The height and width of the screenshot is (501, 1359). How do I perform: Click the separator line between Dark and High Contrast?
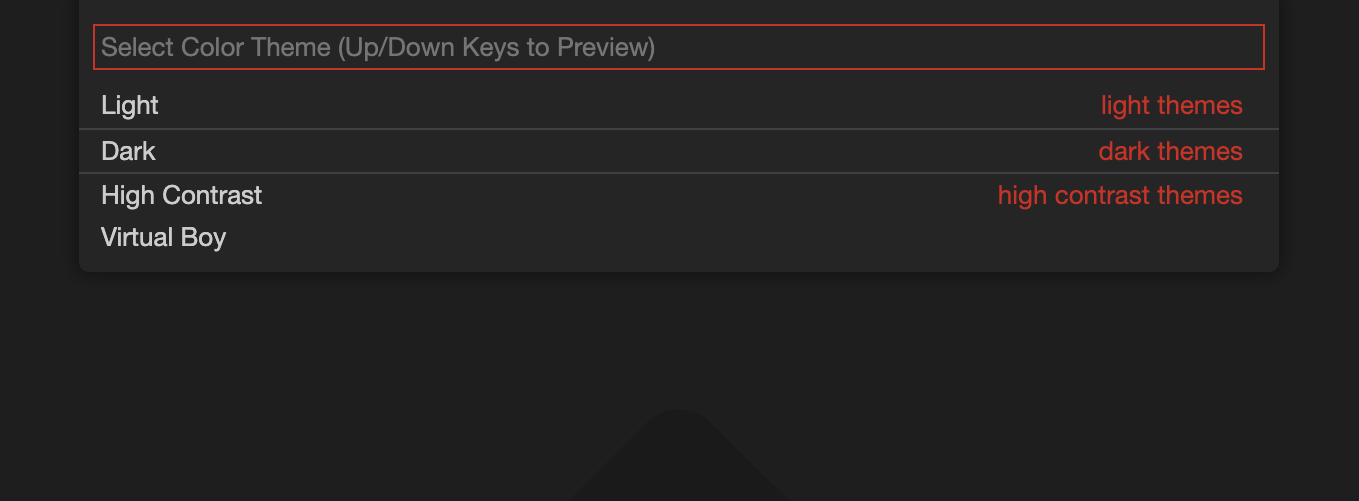click(678, 173)
